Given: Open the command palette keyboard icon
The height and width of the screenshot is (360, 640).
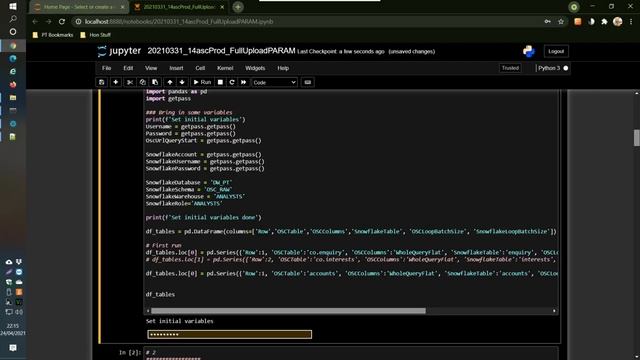Looking at the screenshot, I should pyautogui.click(x=308, y=82).
